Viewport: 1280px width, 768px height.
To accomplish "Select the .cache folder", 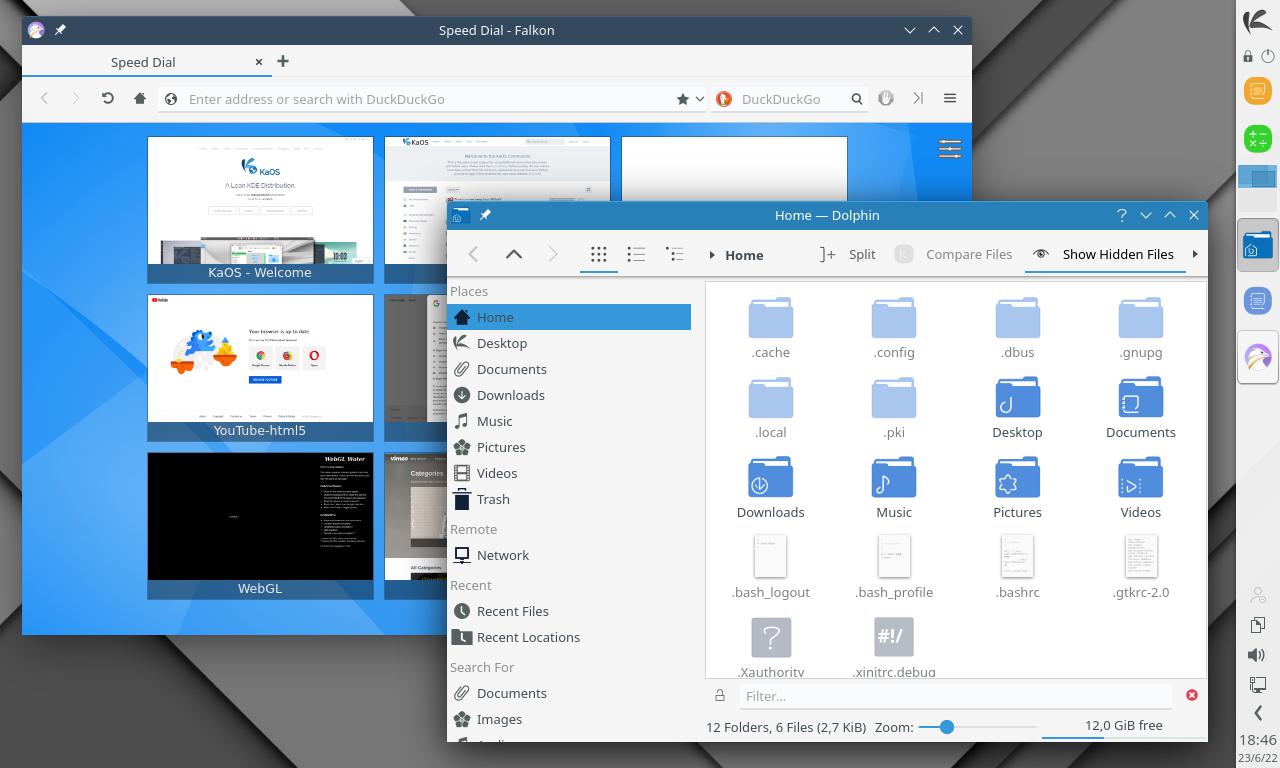I will [x=770, y=327].
